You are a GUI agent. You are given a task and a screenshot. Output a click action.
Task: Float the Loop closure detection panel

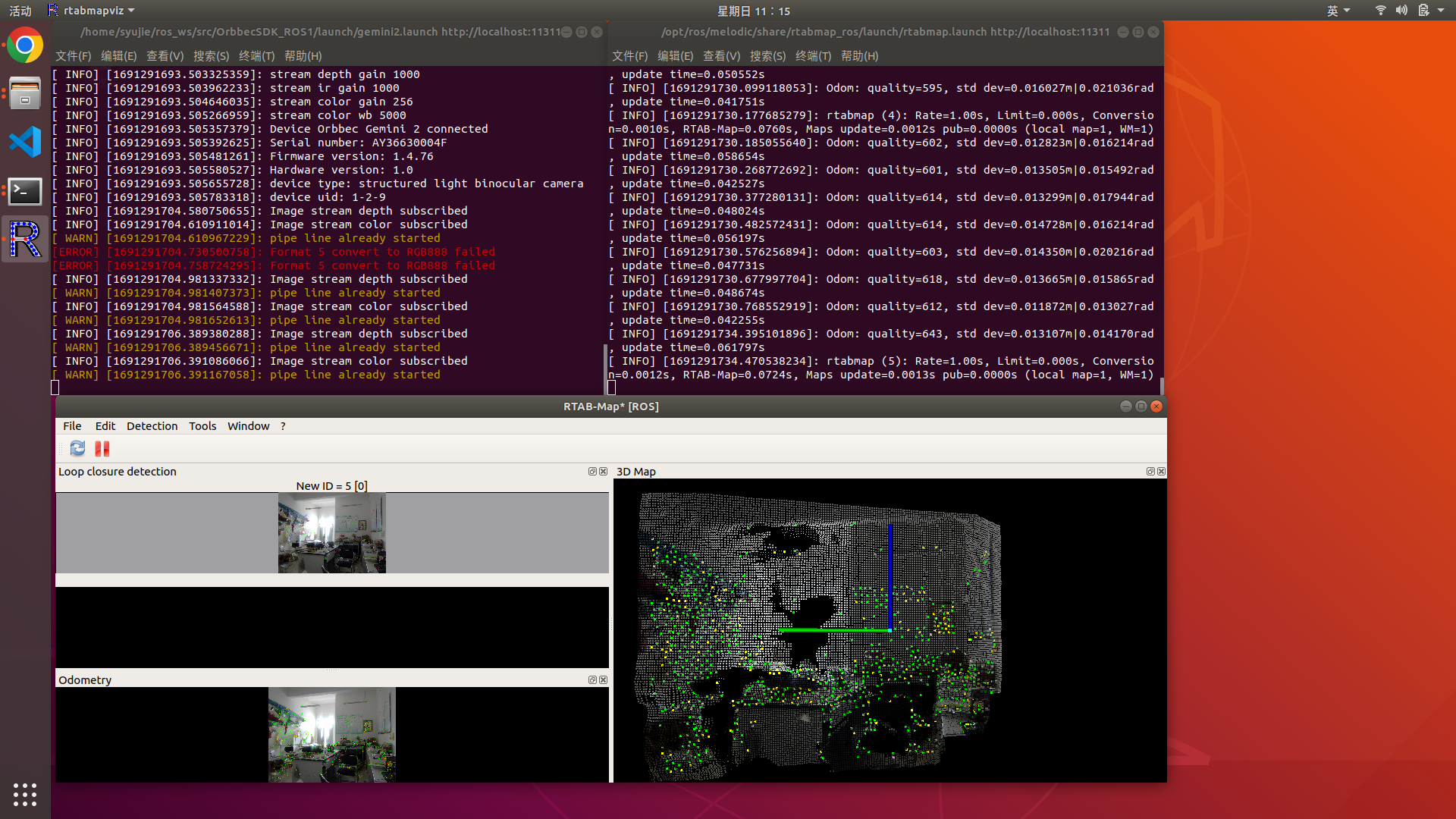point(592,472)
